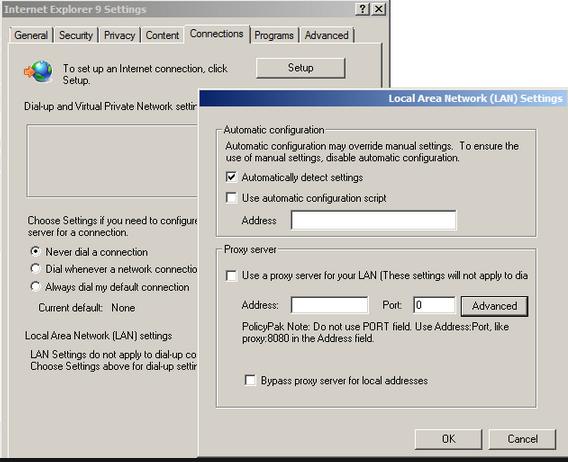This screenshot has width=568, height=462.
Task: Open the Security tab
Action: pos(76,35)
